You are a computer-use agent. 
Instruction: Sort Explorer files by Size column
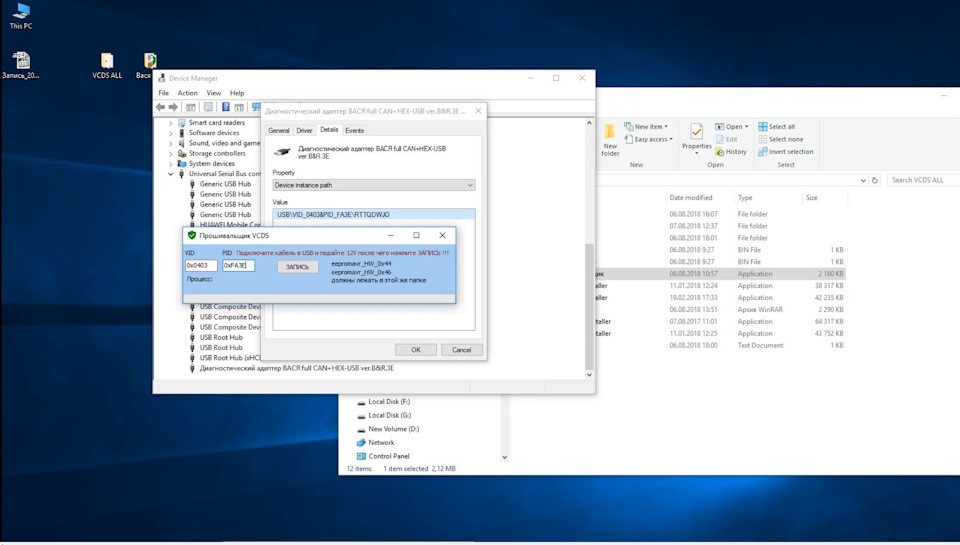(x=811, y=198)
